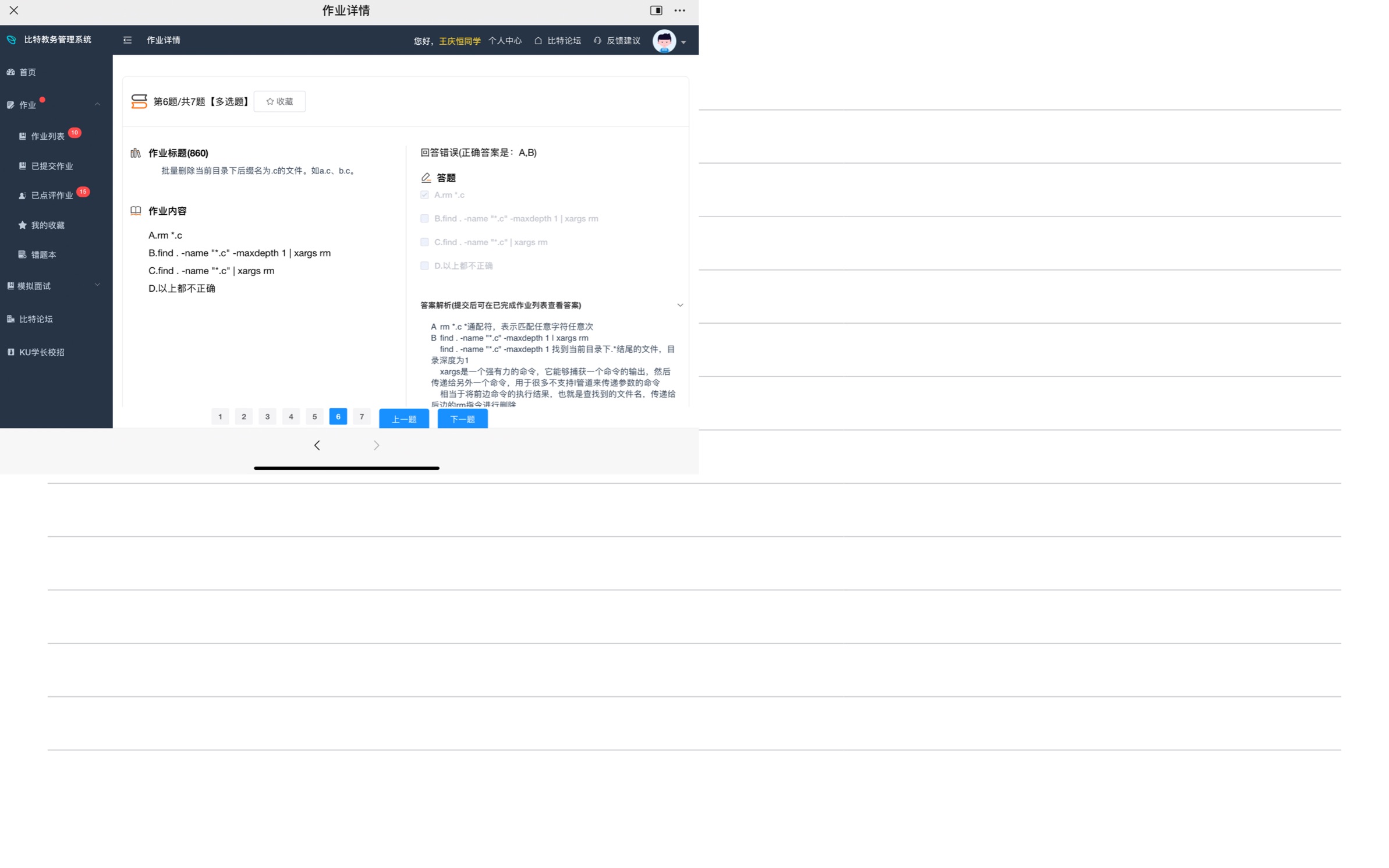
Task: Open the 个人中心 link
Action: [x=505, y=41]
